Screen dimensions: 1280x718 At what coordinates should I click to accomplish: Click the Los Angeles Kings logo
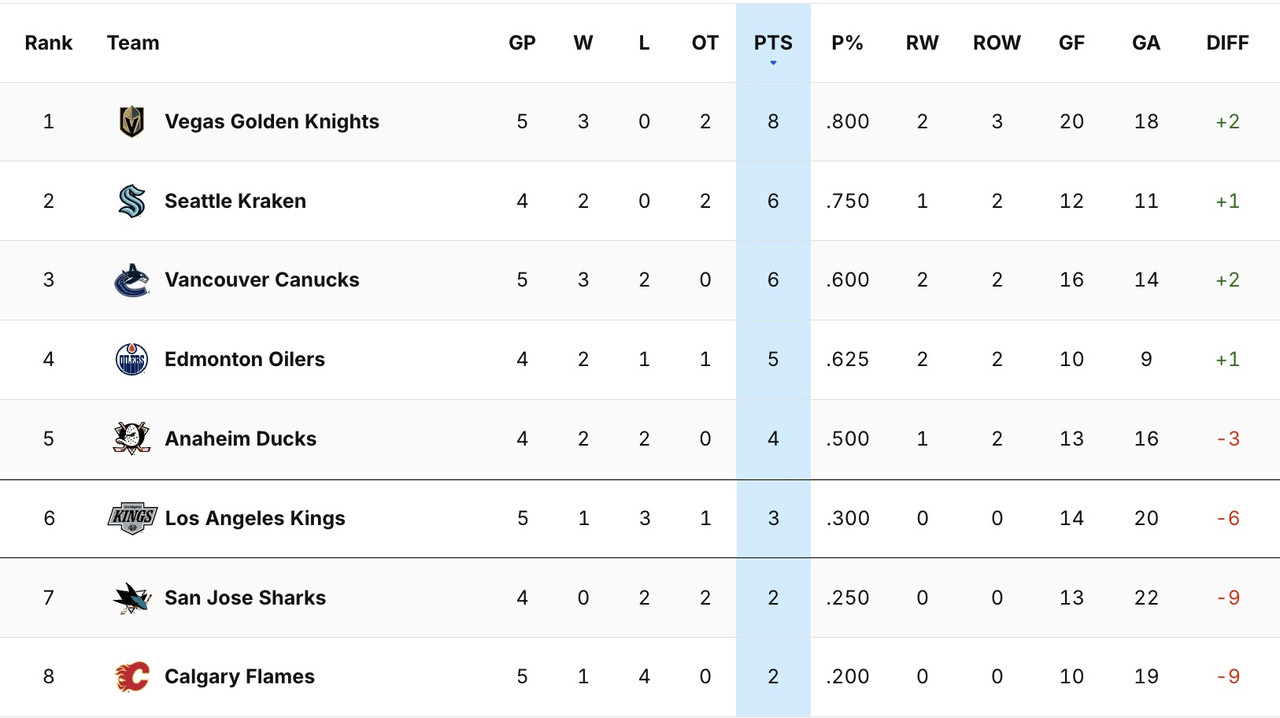tap(131, 518)
